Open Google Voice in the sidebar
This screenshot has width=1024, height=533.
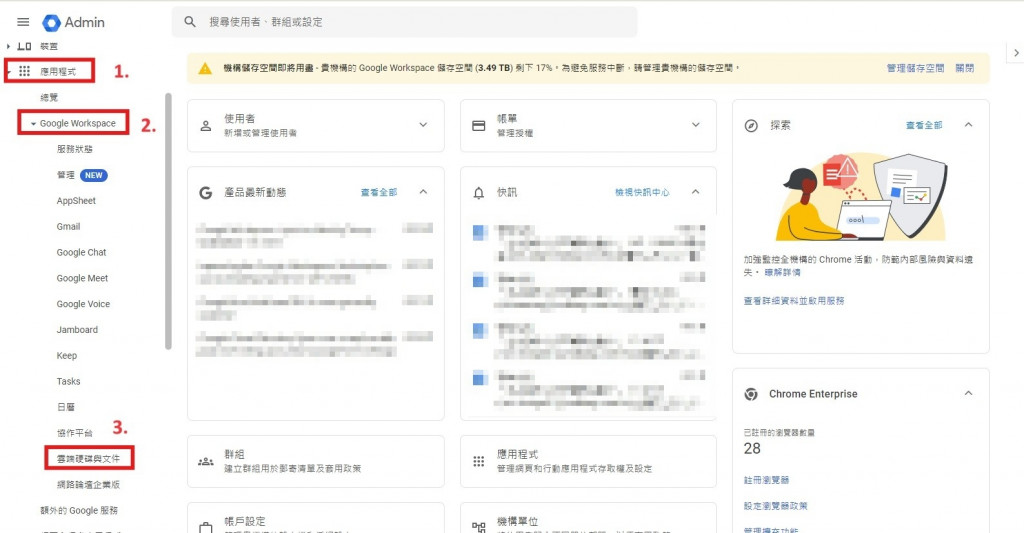[83, 304]
